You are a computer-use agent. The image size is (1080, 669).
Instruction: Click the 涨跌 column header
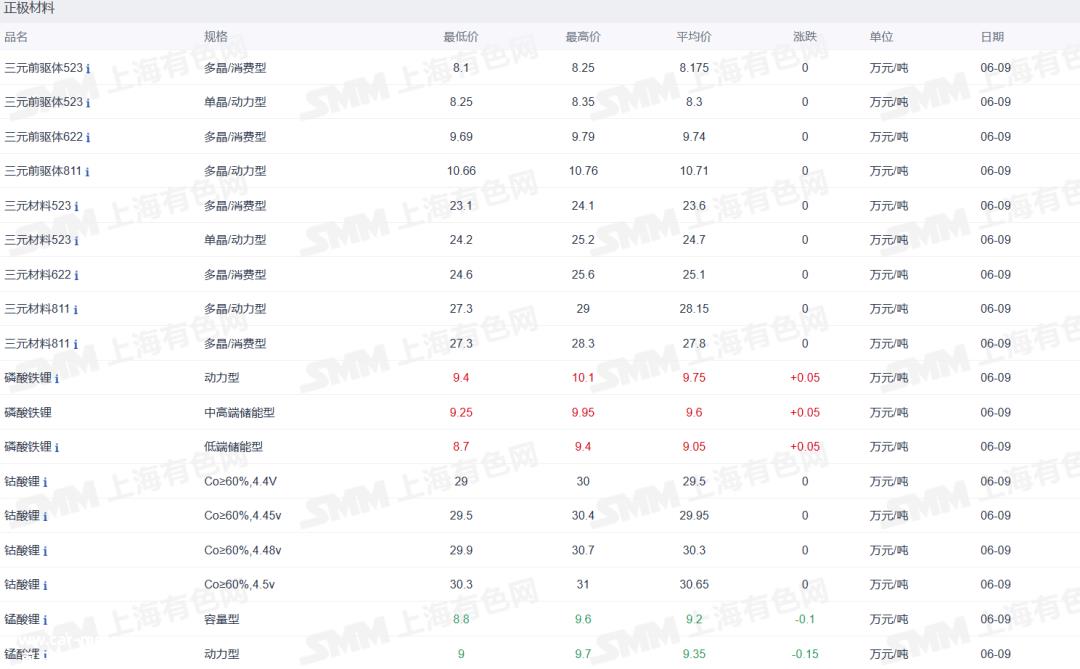click(x=804, y=37)
